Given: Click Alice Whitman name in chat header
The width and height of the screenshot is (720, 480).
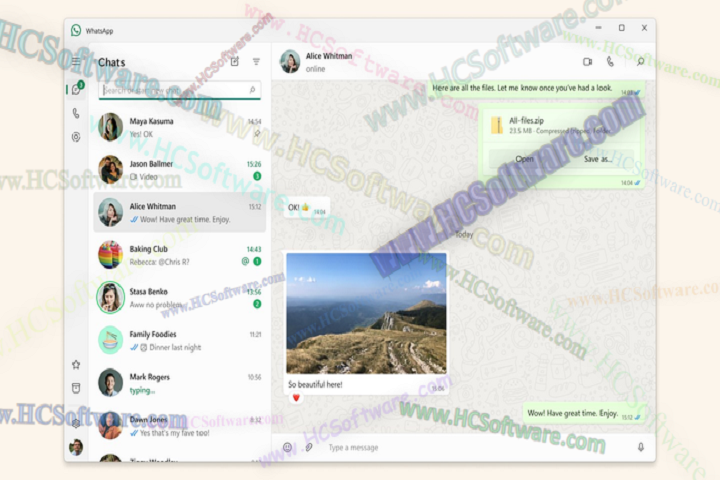Looking at the screenshot, I should 329,56.
